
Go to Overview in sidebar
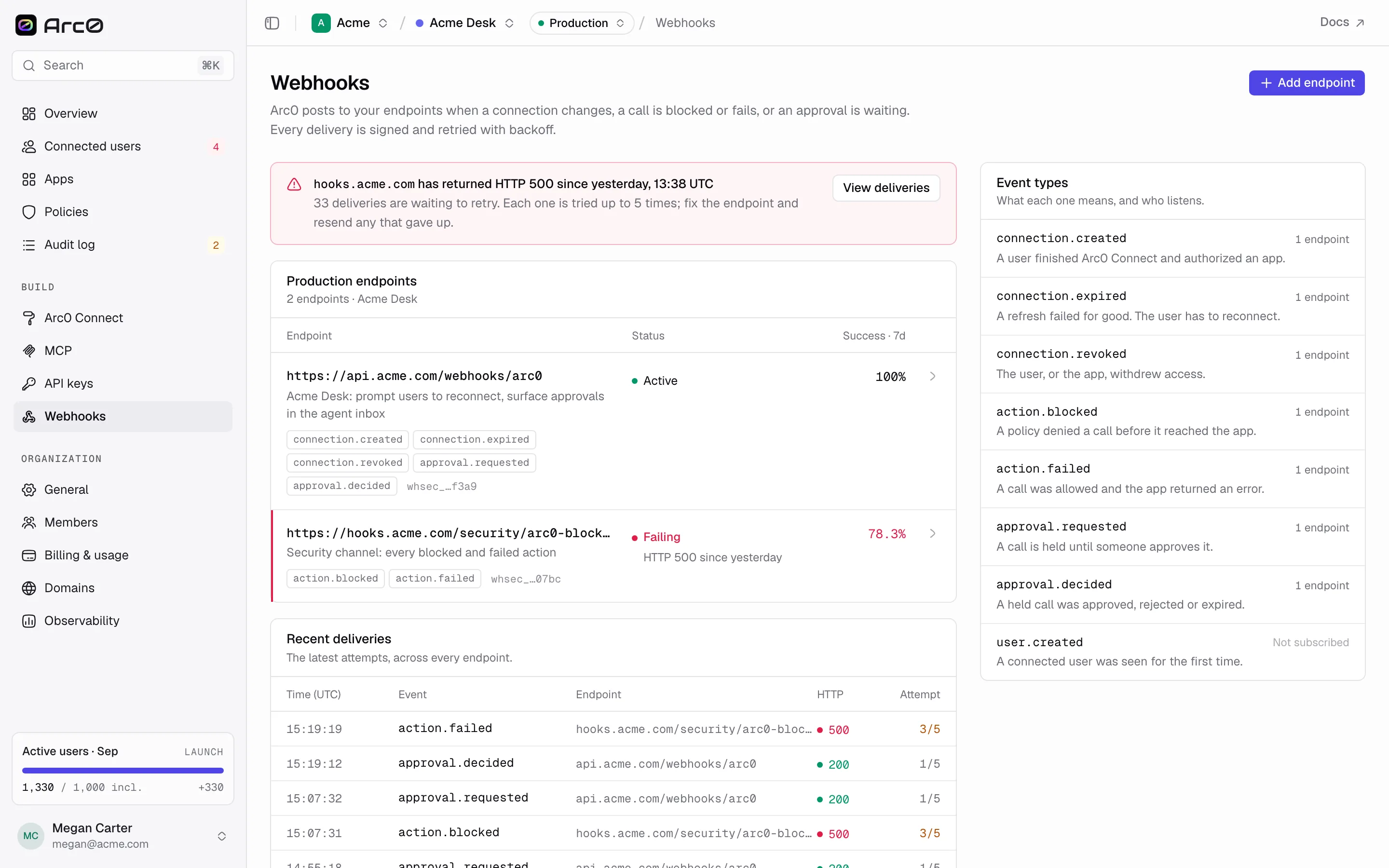tap(123, 114)
